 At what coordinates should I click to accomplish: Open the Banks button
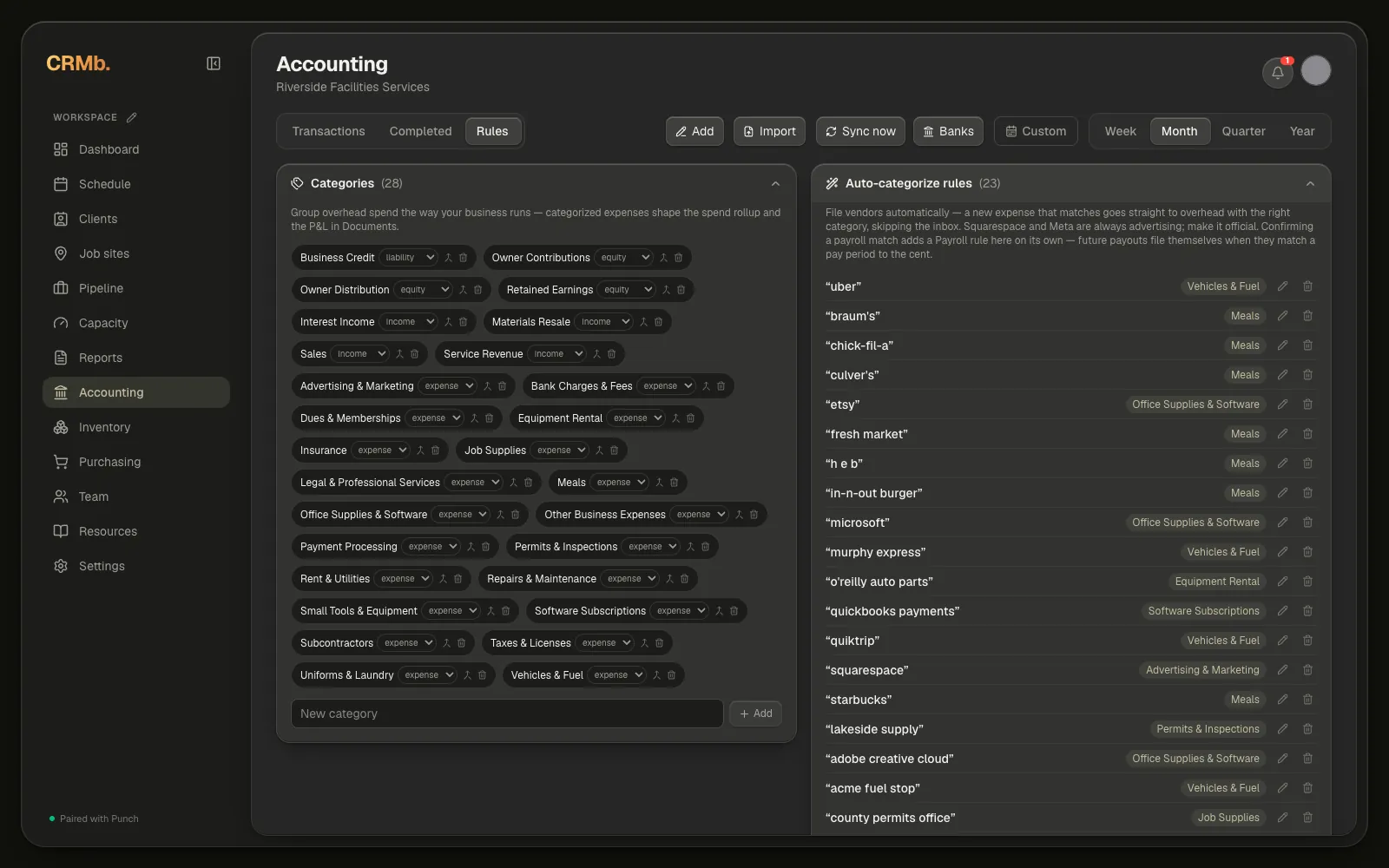click(x=948, y=131)
